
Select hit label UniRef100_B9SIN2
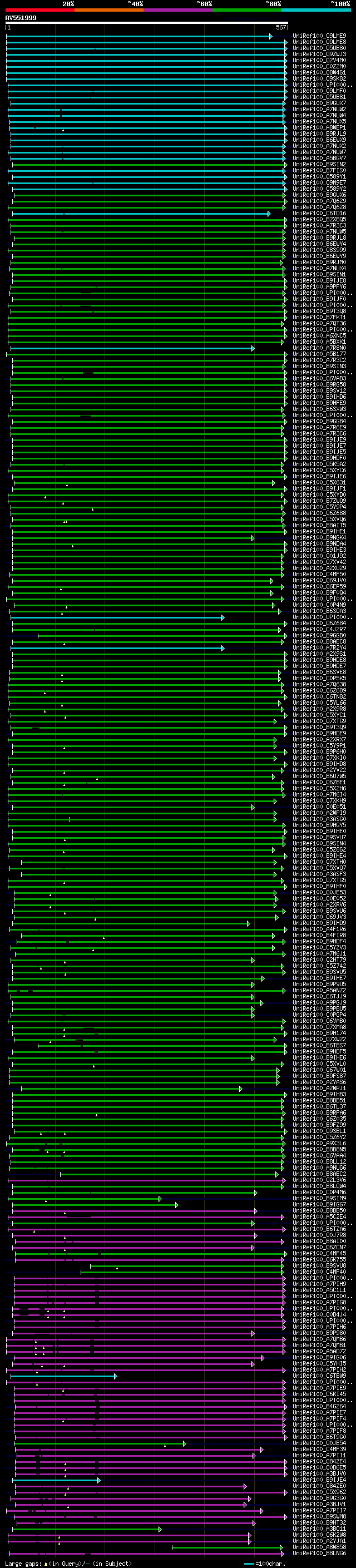tap(319, 164)
